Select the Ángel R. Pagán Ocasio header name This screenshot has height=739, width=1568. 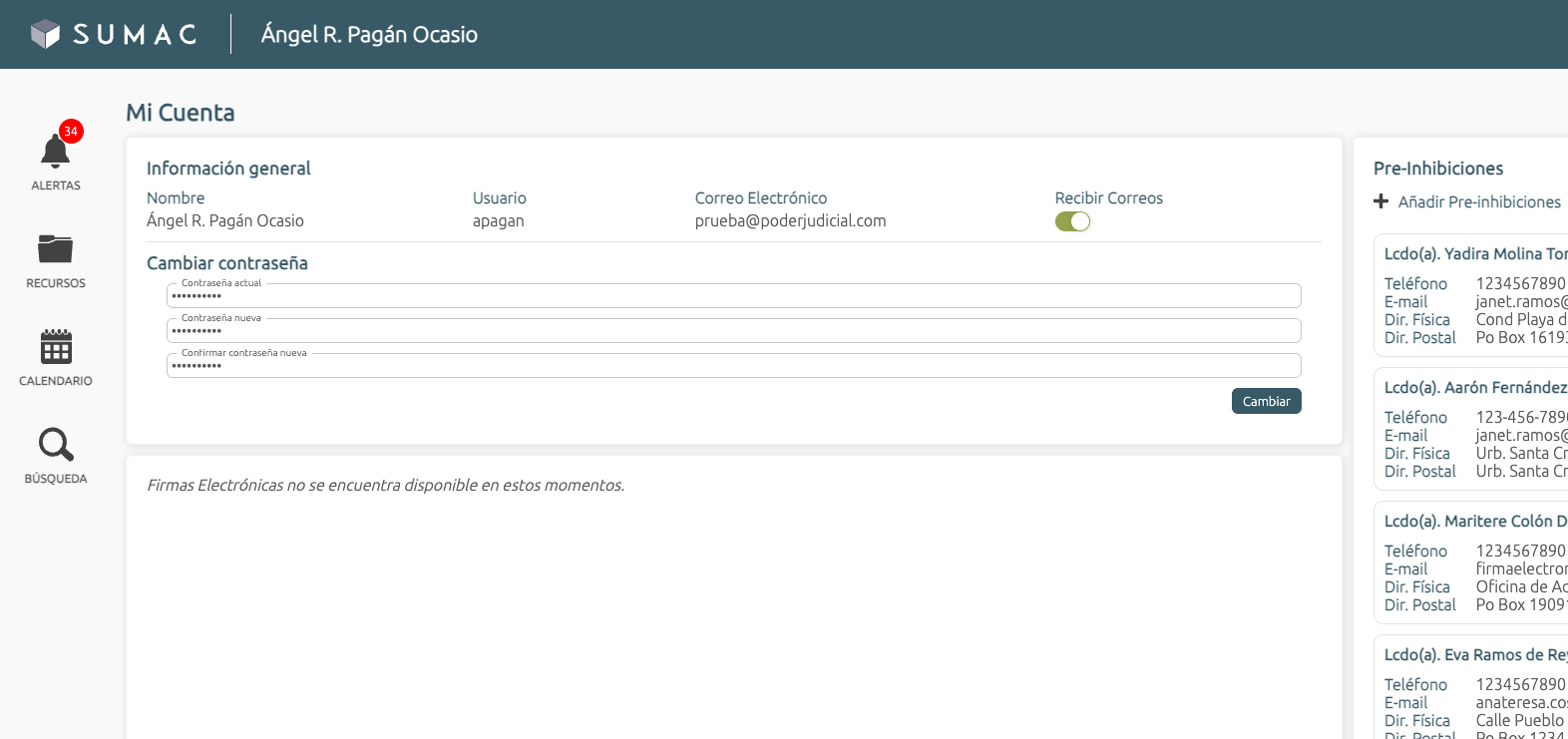[x=369, y=34]
